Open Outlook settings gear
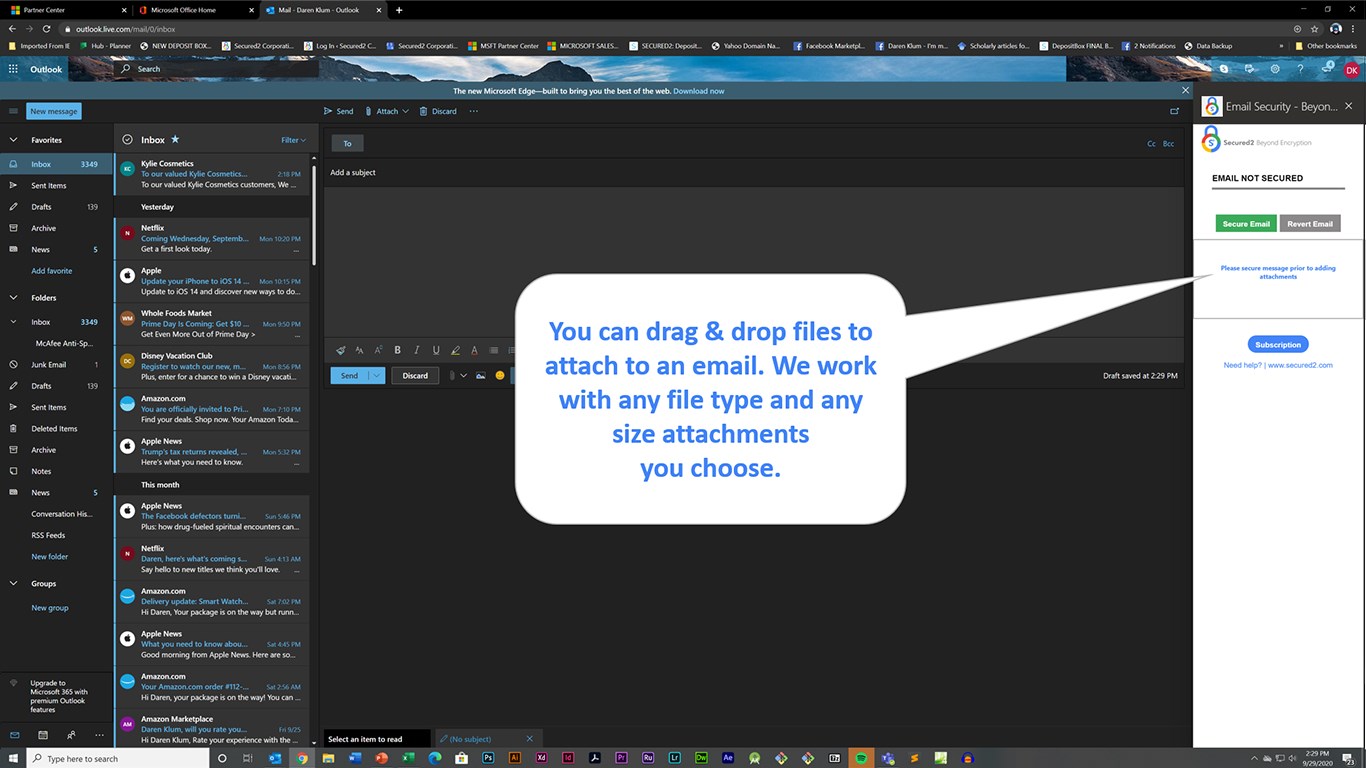This screenshot has height=768, width=1366. coord(1275,69)
